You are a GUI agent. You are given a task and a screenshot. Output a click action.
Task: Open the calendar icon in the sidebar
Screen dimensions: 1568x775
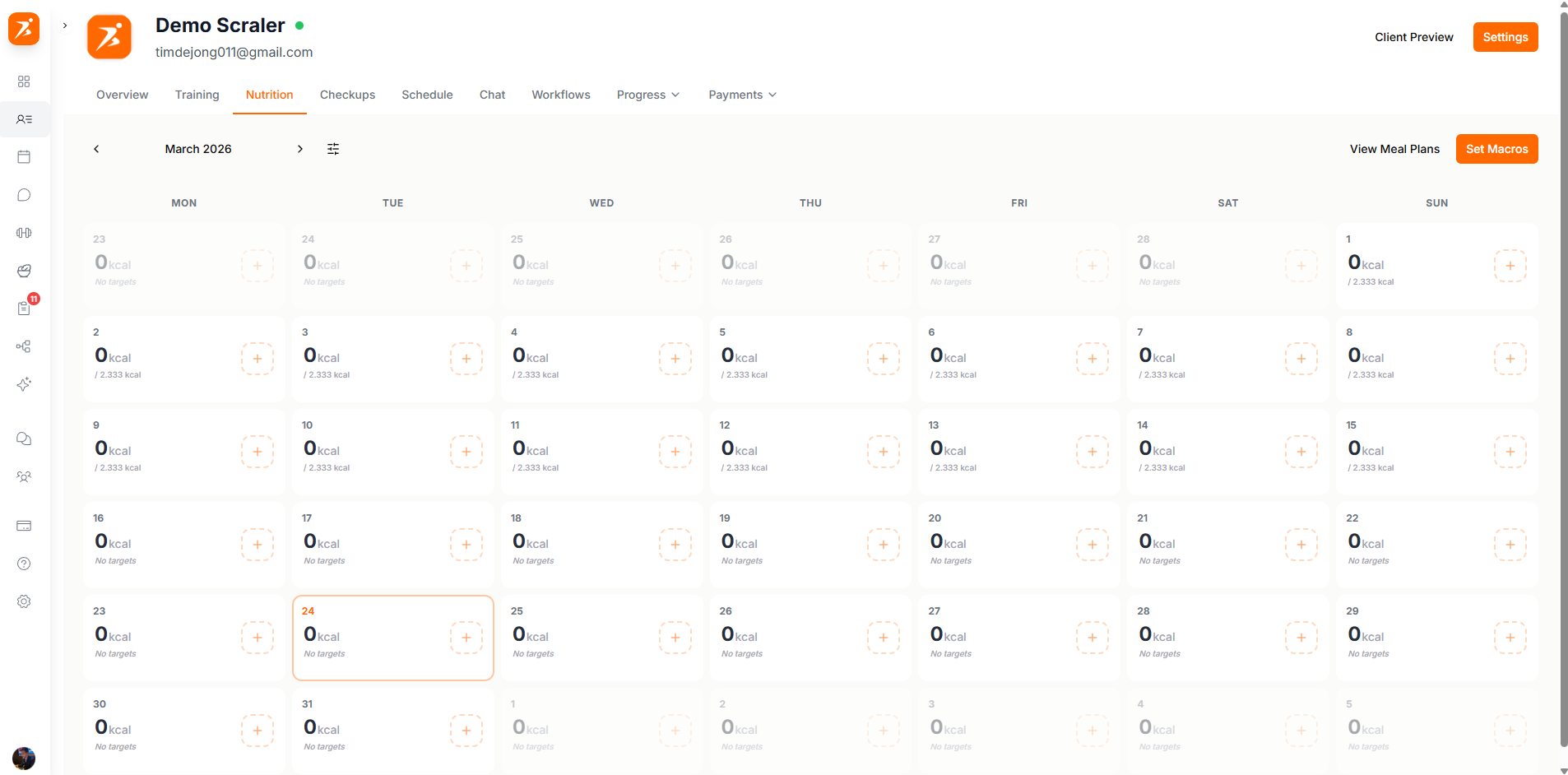(x=24, y=156)
